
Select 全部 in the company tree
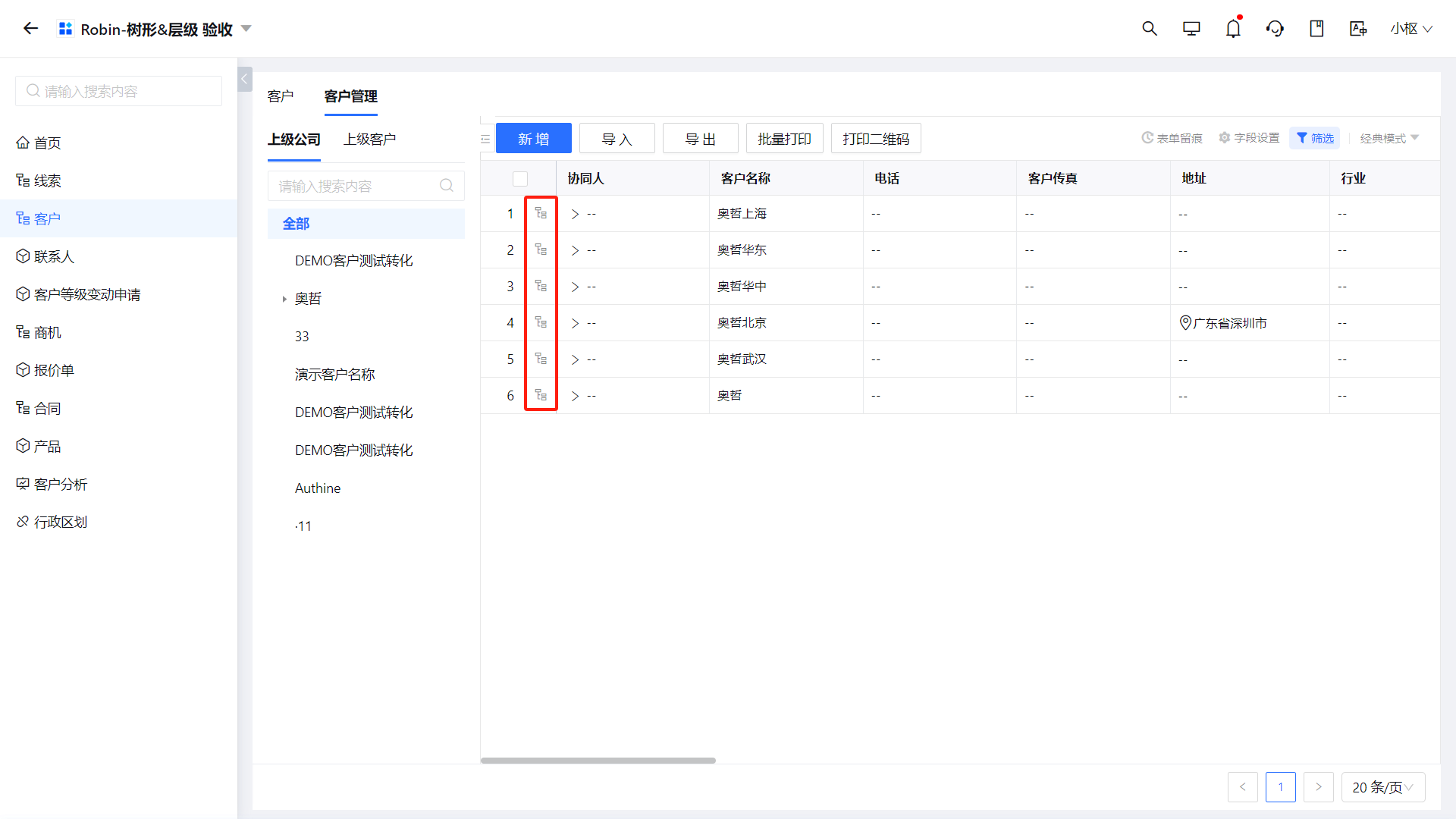[366, 224]
